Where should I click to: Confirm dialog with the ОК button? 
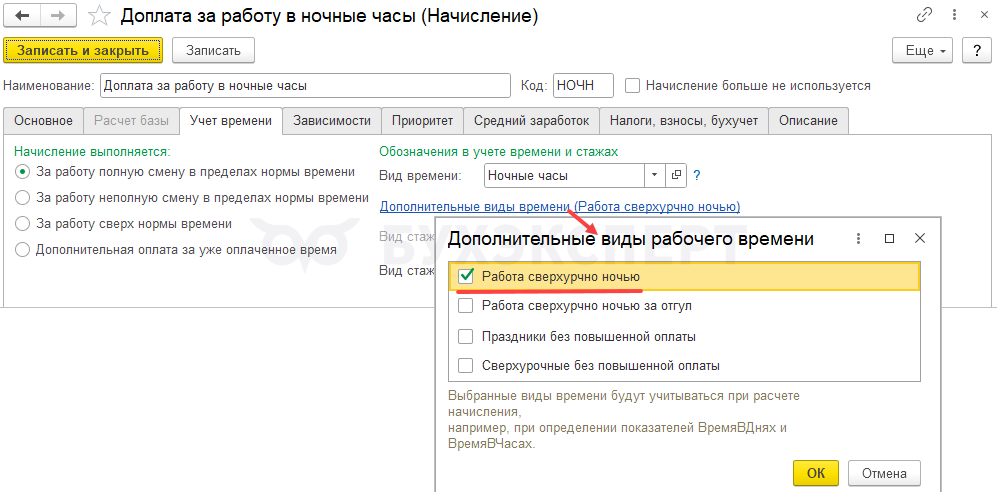coord(816,472)
